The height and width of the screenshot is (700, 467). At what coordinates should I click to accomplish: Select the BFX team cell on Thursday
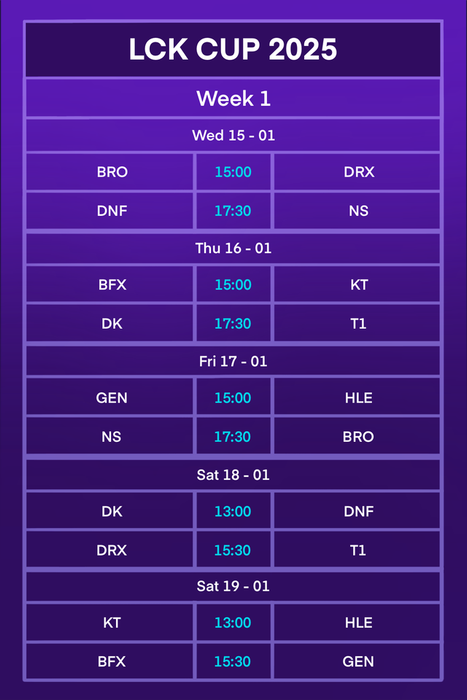(x=110, y=284)
